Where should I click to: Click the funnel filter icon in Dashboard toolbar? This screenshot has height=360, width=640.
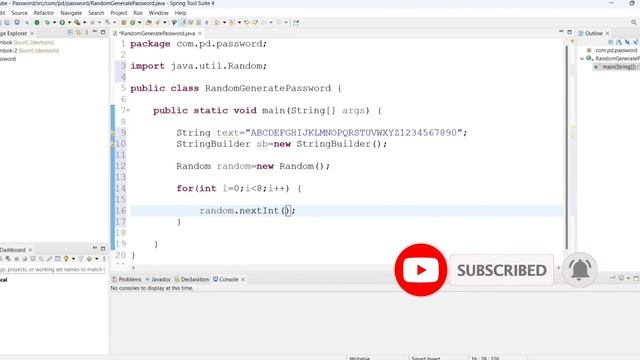coord(81,259)
